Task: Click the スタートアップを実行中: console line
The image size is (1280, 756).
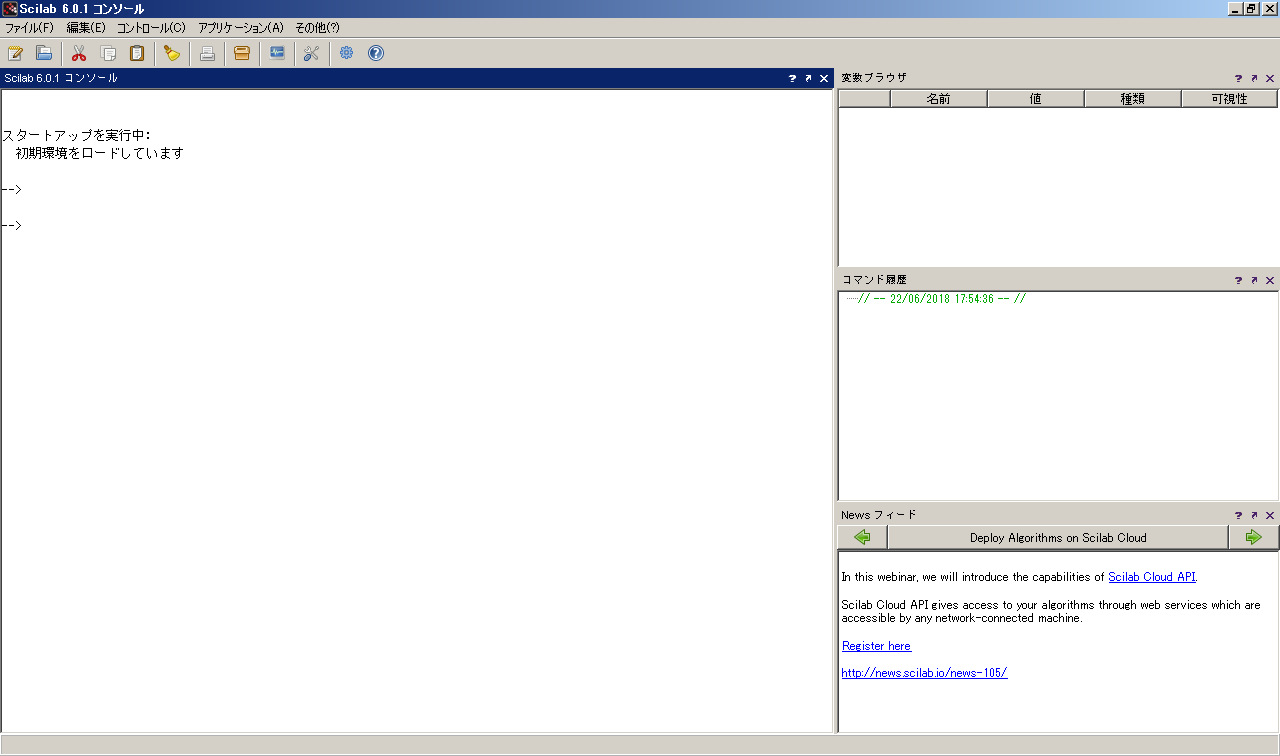Action: point(76,136)
